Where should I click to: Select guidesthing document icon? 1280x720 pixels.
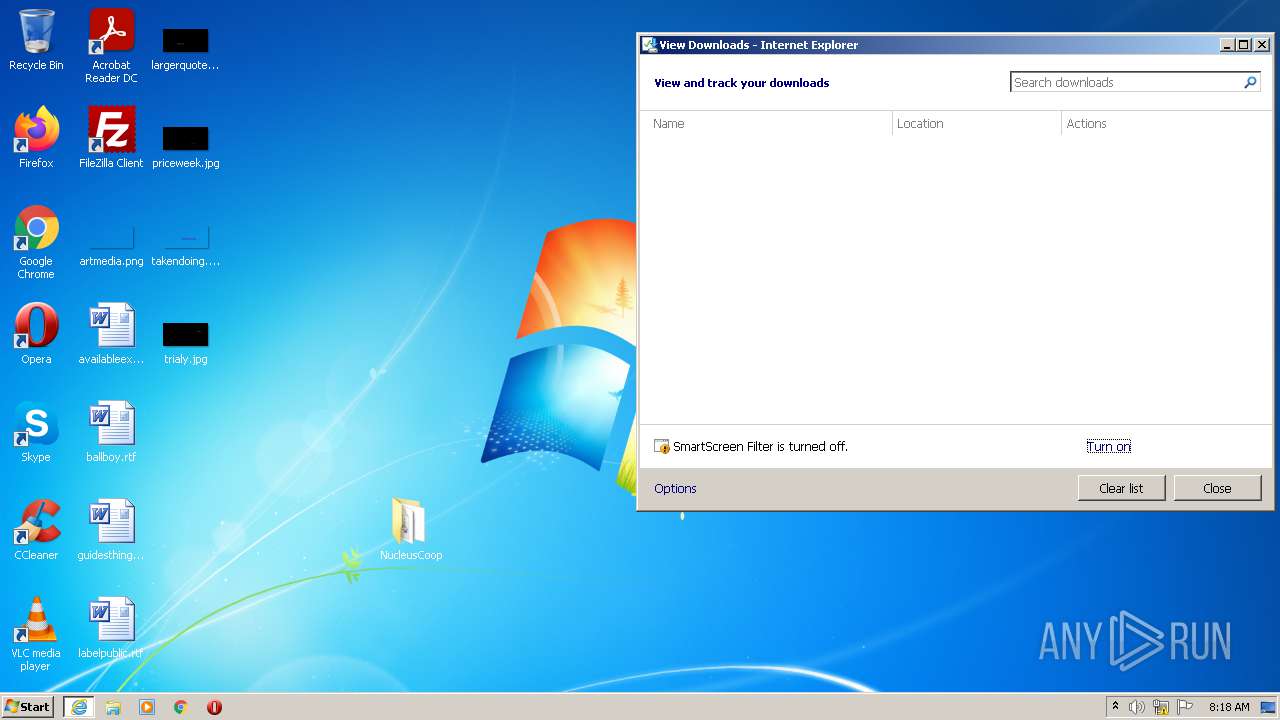(x=111, y=530)
